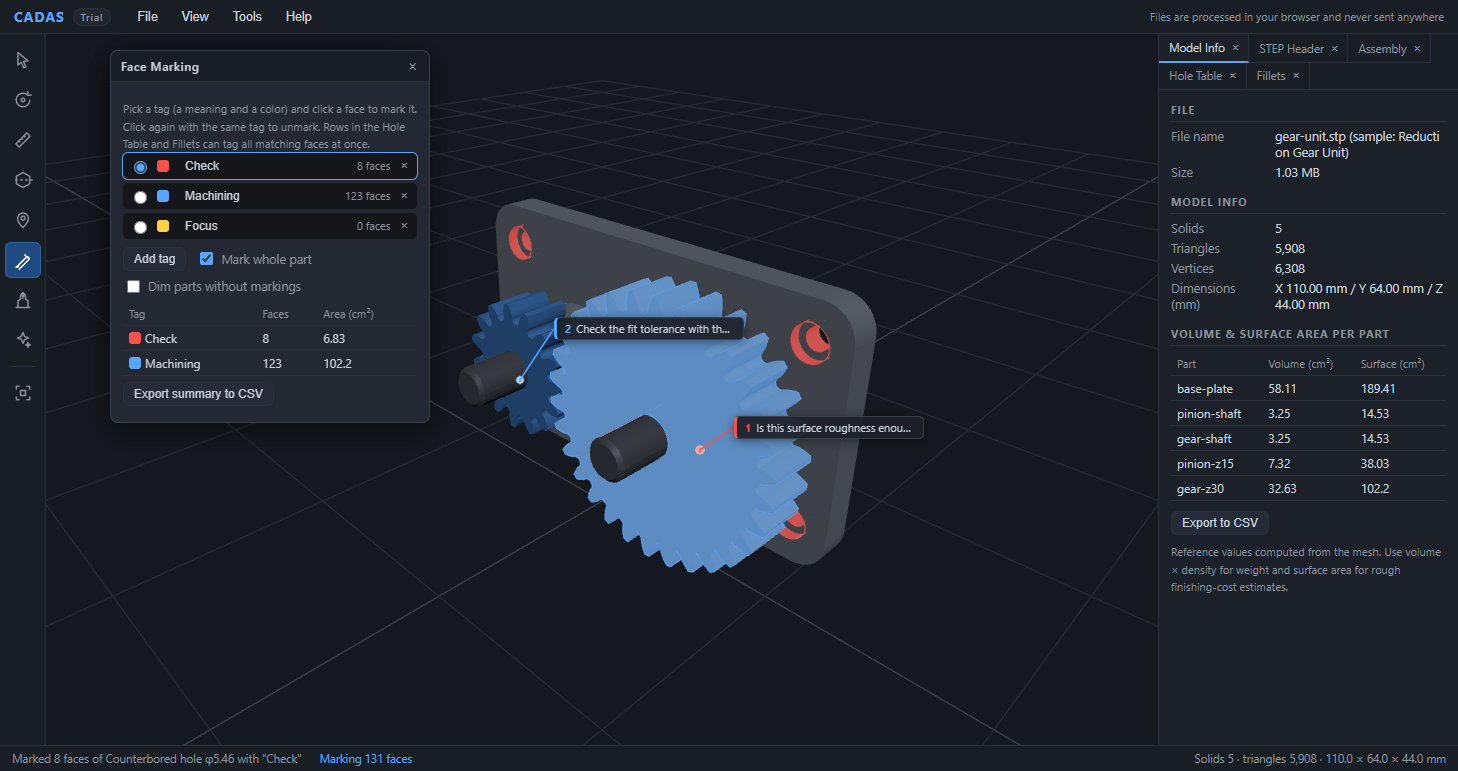This screenshot has height=771, width=1458.
Task: Remove the Check tag with its x
Action: [404, 166]
